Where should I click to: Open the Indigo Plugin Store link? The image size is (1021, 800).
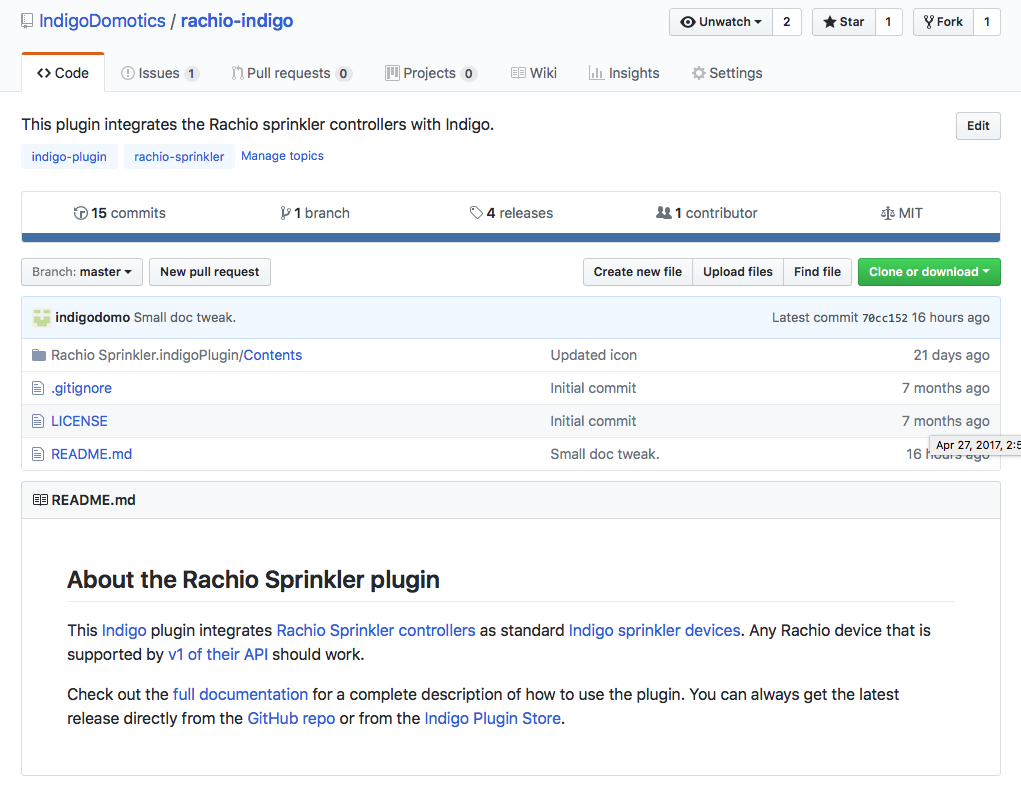click(492, 719)
